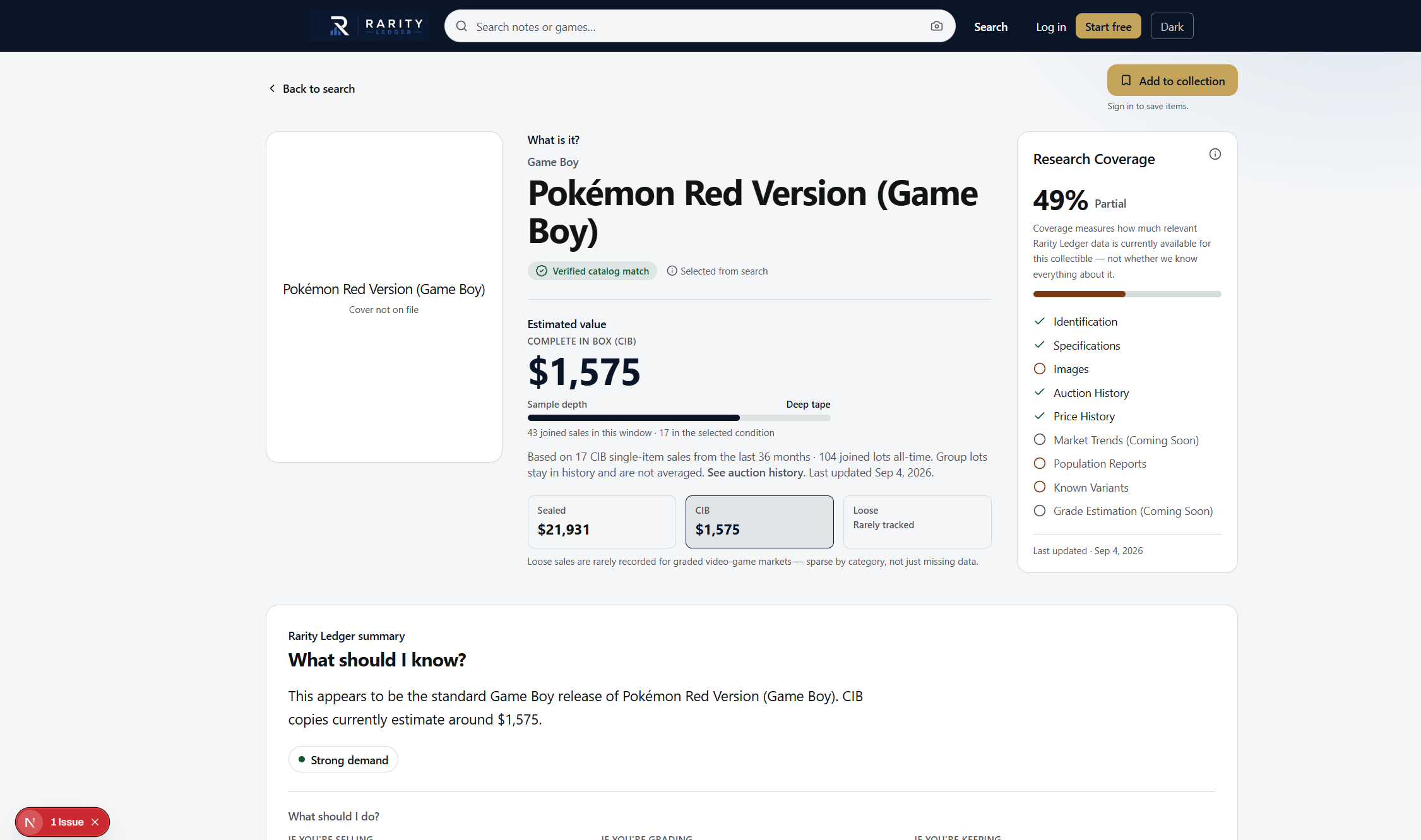This screenshot has height=840, width=1421.
Task: Click the circle beside Population Reports
Action: pos(1040,463)
